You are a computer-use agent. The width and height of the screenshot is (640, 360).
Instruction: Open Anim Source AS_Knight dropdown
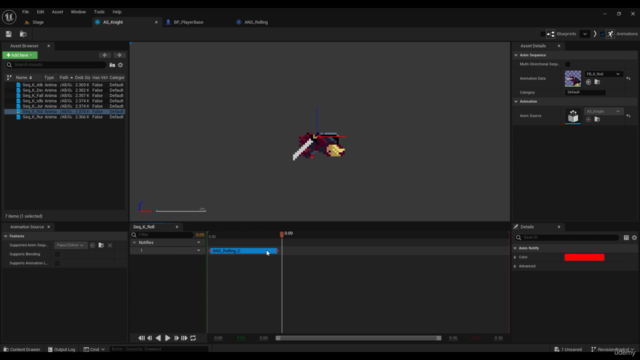(x=603, y=111)
